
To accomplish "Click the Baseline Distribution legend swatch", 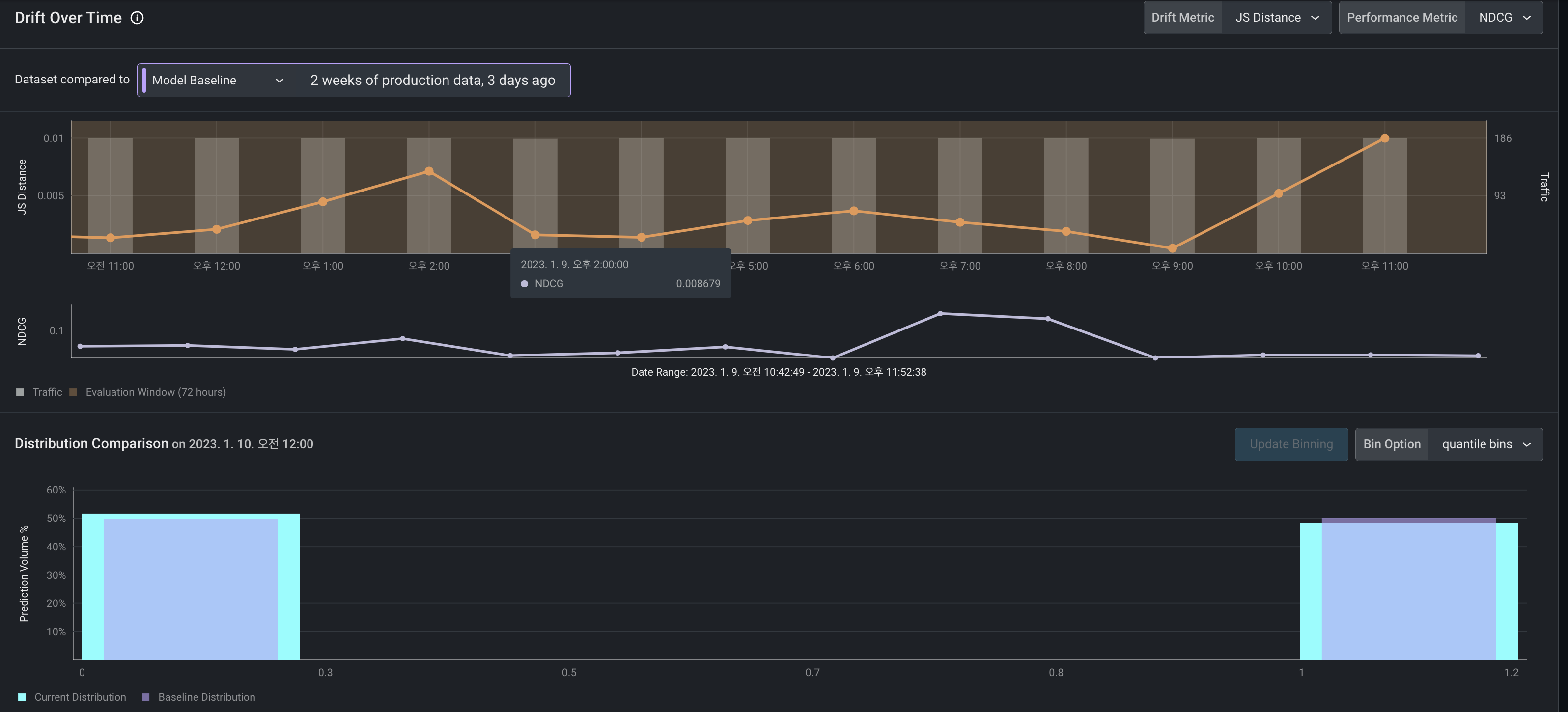I will pyautogui.click(x=145, y=697).
